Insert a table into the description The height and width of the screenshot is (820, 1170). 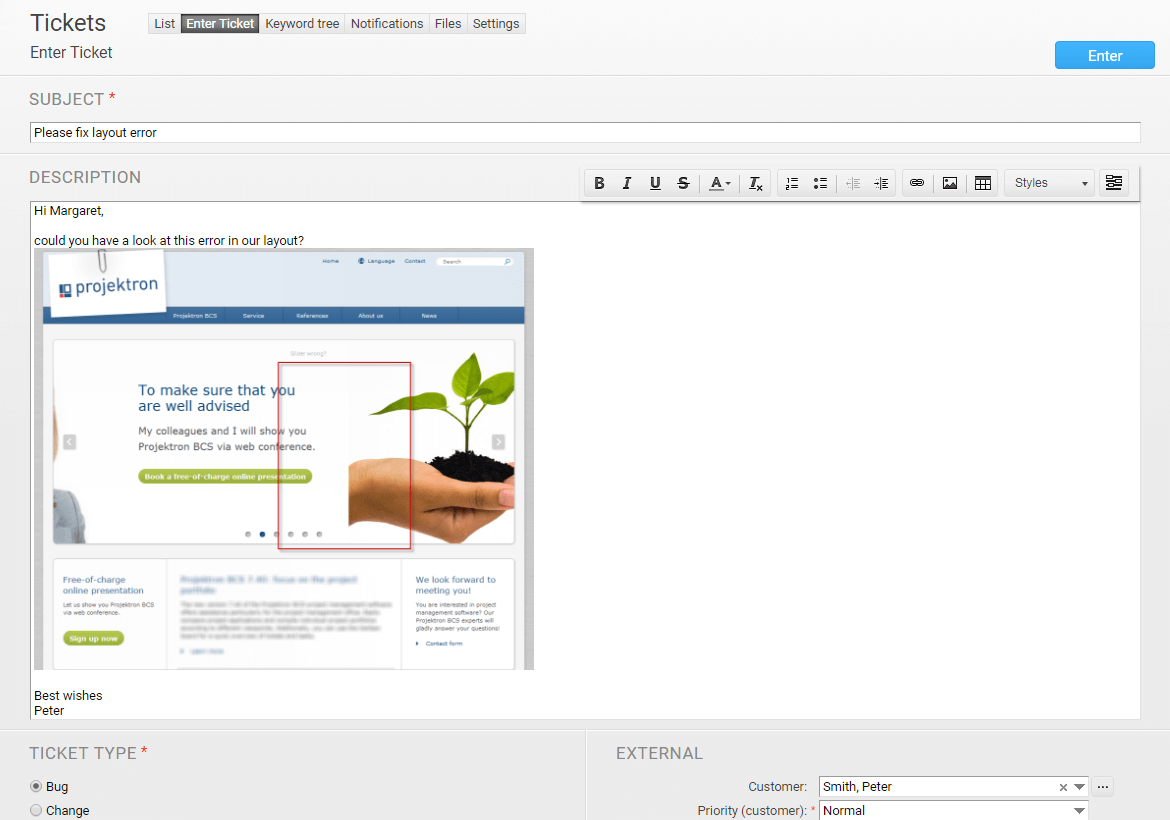[983, 183]
